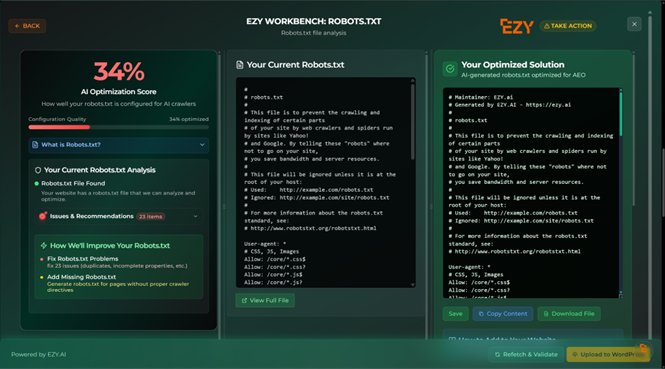The image size is (665, 369).
Task: Click Refetch & Validate button
Action: [526, 355]
